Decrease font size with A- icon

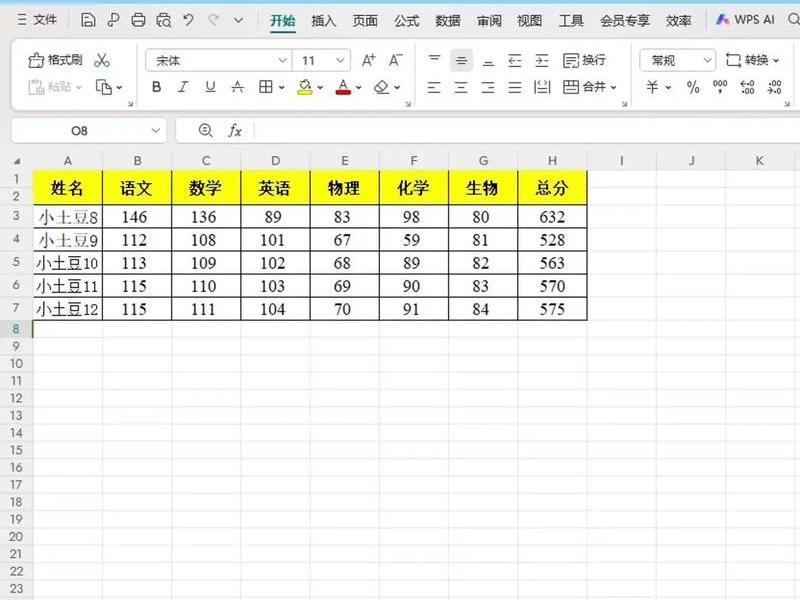coord(395,61)
